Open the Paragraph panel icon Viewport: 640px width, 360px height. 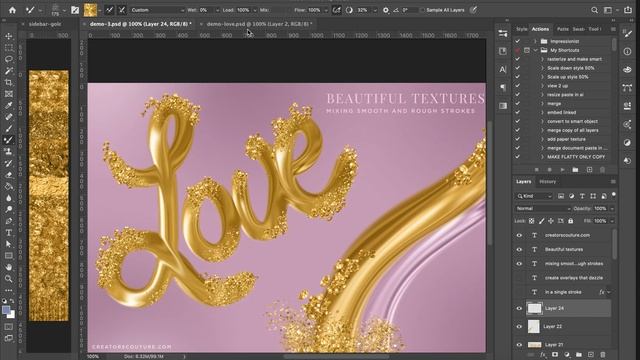click(503, 87)
